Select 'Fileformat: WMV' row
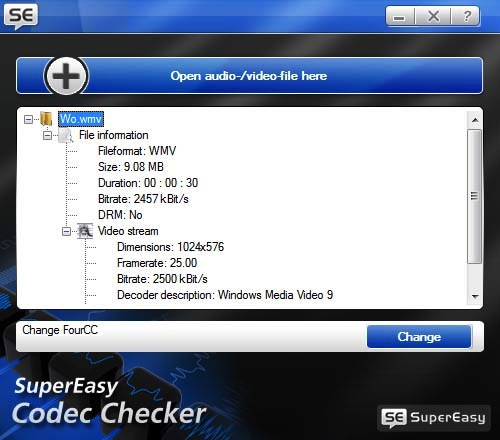Image resolution: width=500 pixels, height=440 pixels. pos(137,151)
